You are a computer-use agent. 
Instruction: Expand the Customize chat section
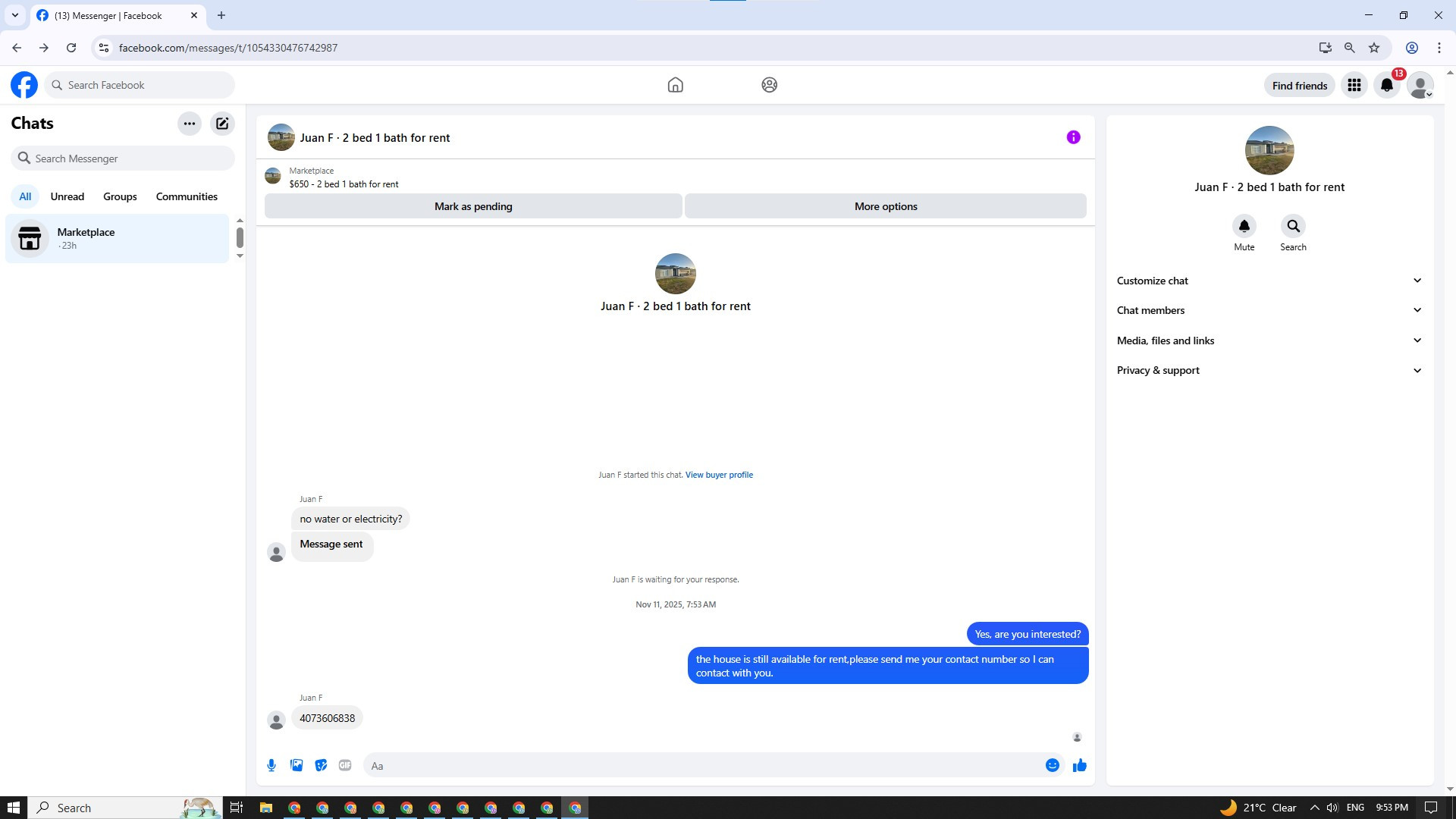(x=1269, y=281)
